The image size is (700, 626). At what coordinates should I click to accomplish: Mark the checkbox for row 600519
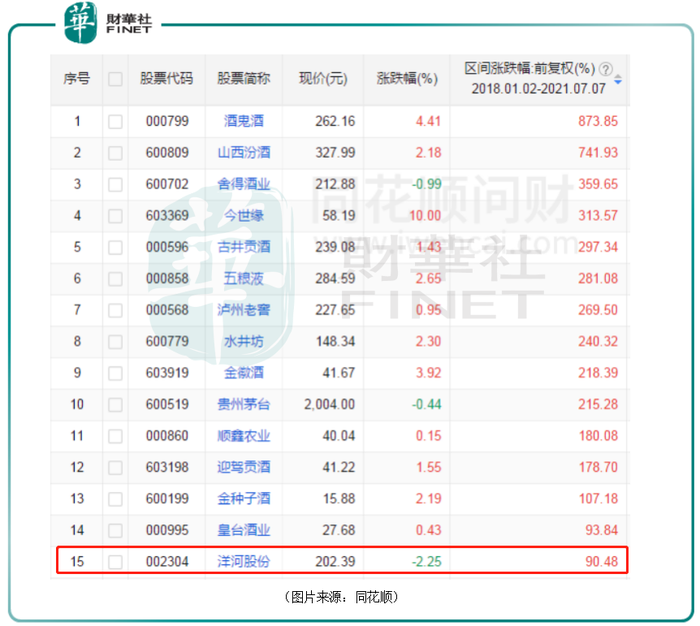[115, 405]
